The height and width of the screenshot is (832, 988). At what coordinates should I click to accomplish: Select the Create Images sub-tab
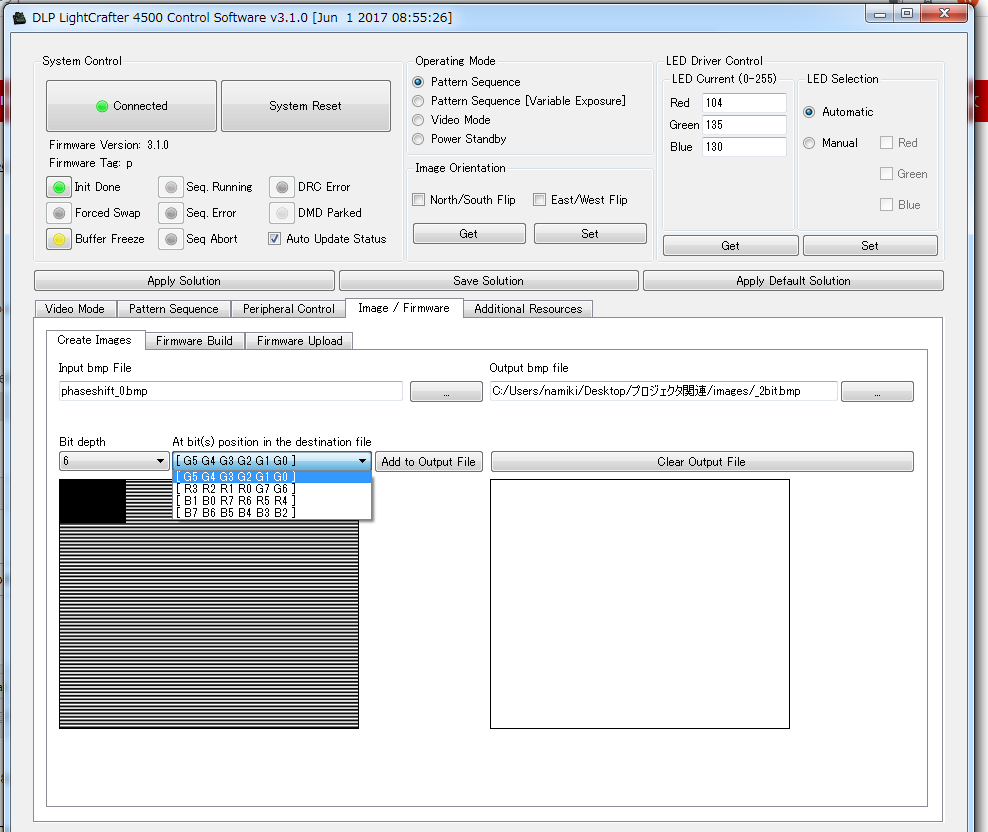click(95, 340)
